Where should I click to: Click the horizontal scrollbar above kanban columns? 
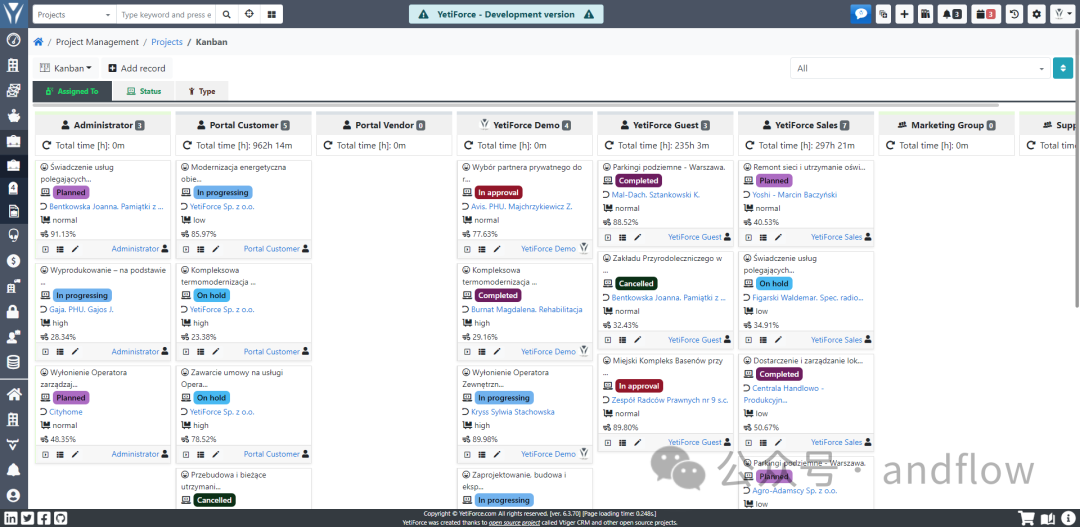517,105
